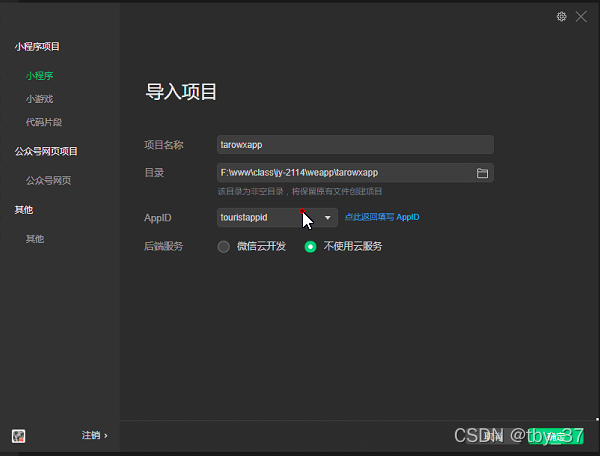Open settings via the gear icon
The height and width of the screenshot is (456, 600).
coord(561,16)
